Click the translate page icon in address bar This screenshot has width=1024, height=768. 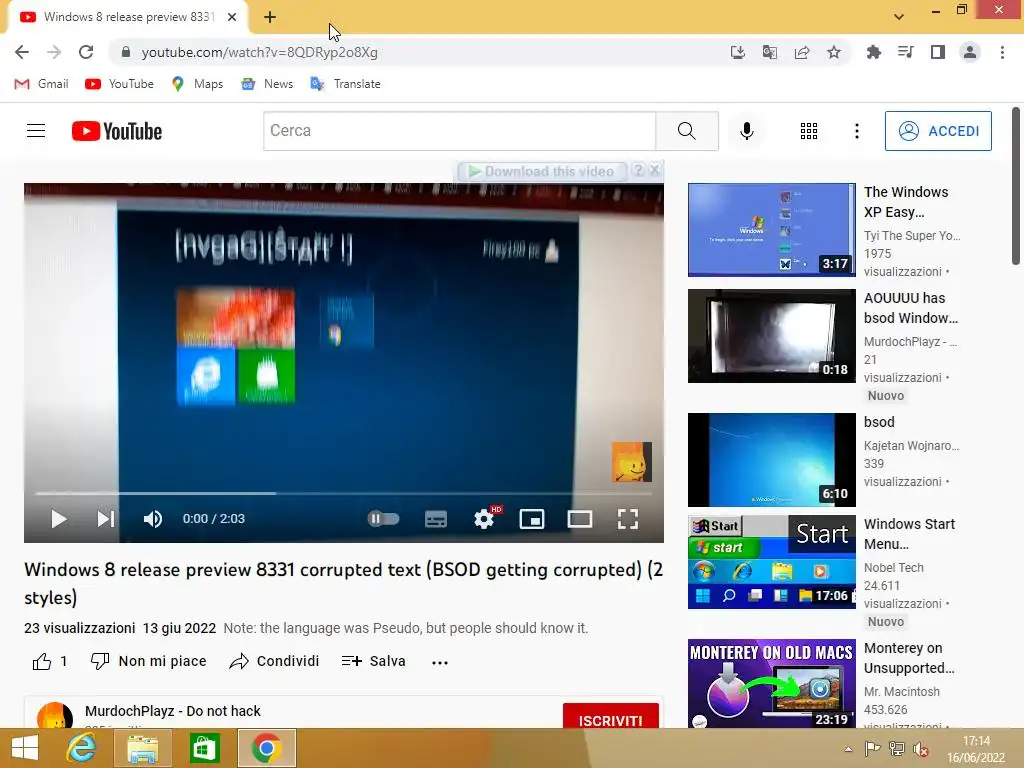tap(770, 52)
